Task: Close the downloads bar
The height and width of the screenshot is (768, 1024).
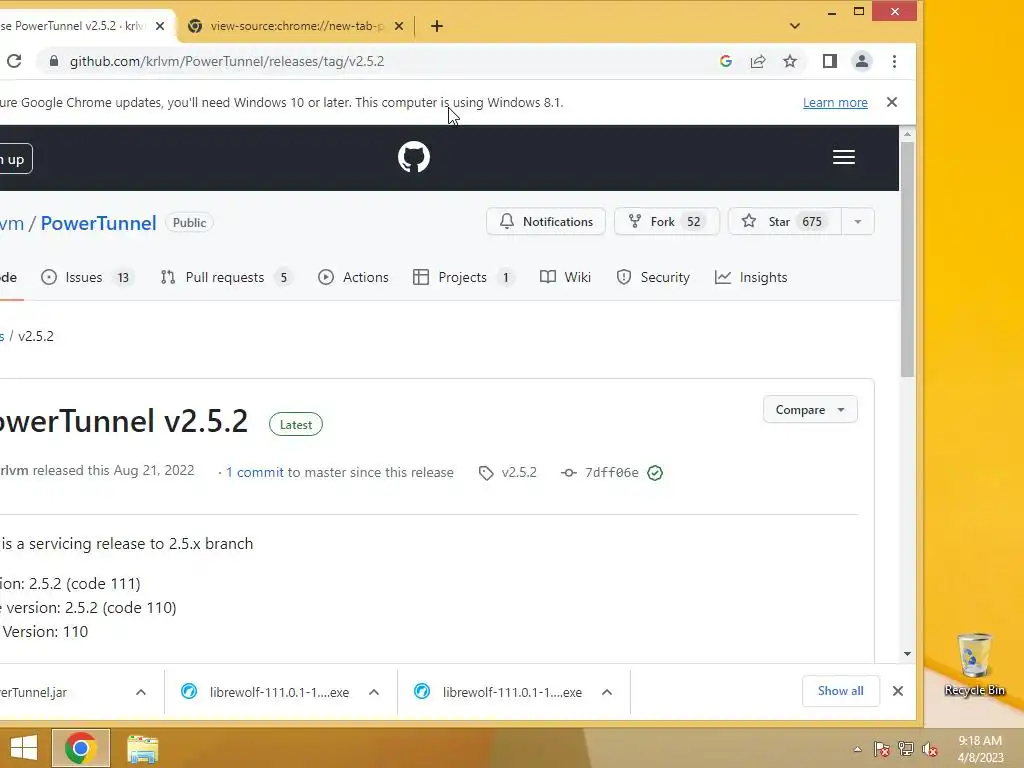Action: pyautogui.click(x=898, y=691)
